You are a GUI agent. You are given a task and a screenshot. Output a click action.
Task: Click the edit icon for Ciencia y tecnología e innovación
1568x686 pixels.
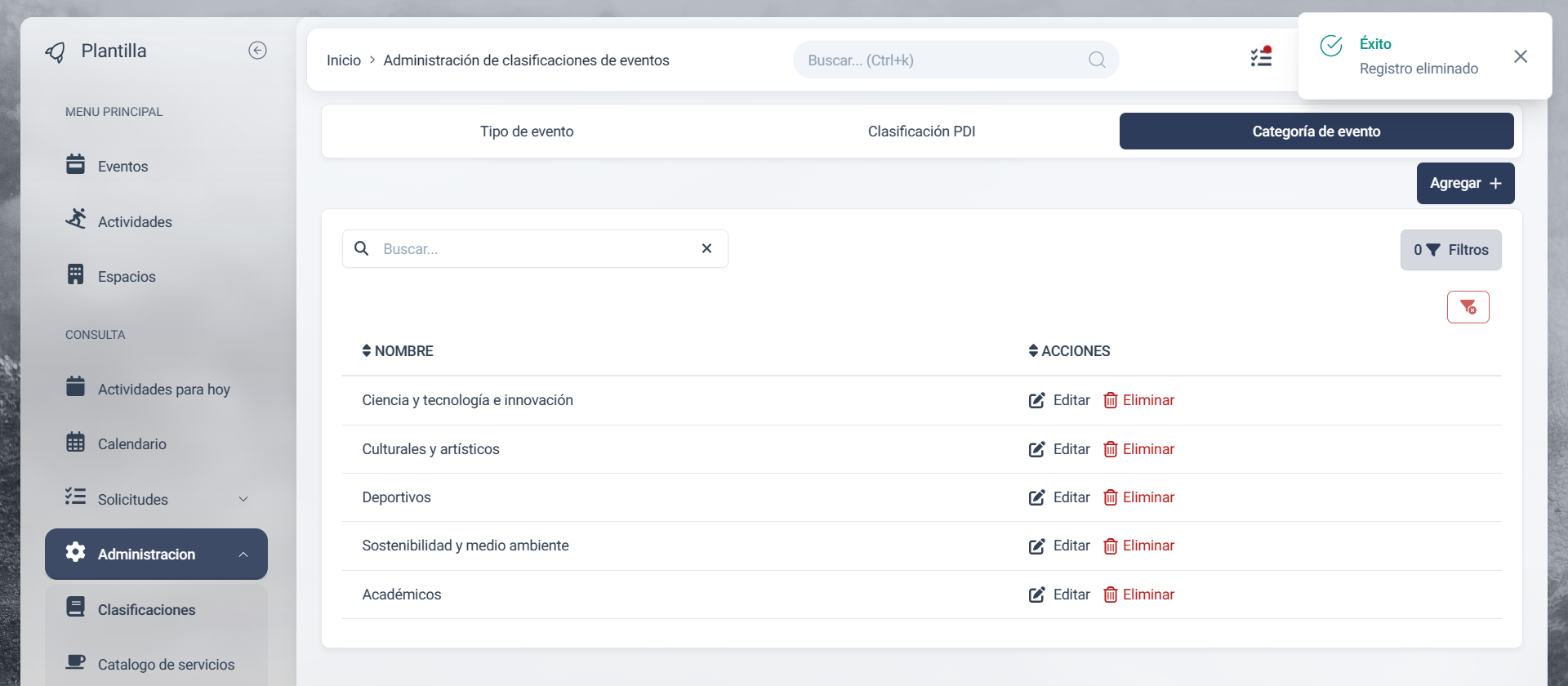[x=1036, y=400]
